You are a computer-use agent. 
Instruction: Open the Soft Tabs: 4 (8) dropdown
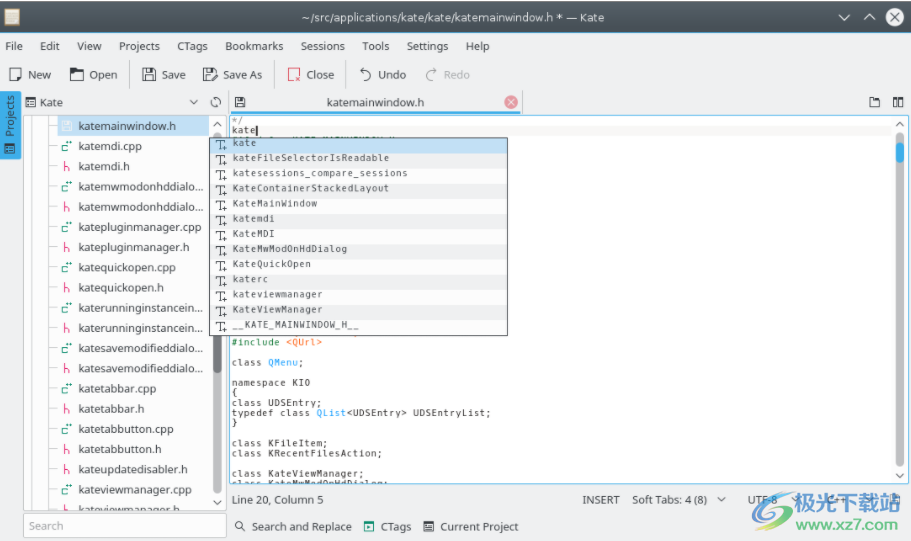(x=679, y=500)
